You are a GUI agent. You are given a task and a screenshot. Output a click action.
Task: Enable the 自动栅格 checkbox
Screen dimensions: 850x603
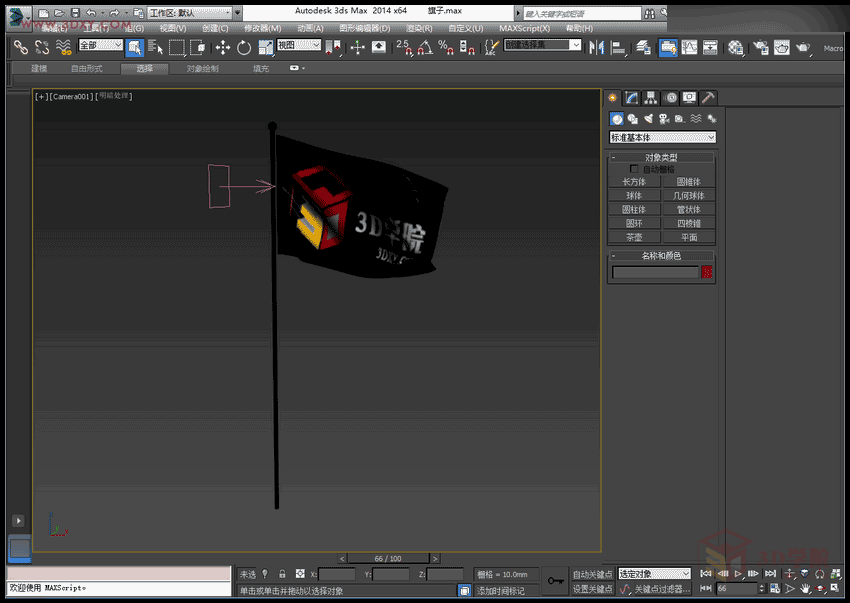coord(634,169)
